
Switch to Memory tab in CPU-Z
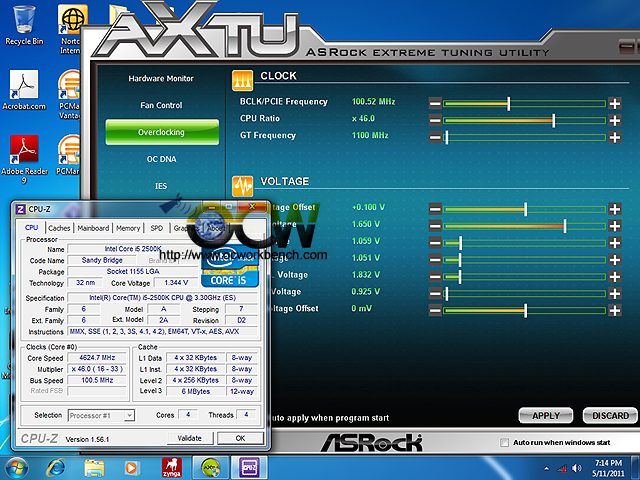tap(128, 228)
